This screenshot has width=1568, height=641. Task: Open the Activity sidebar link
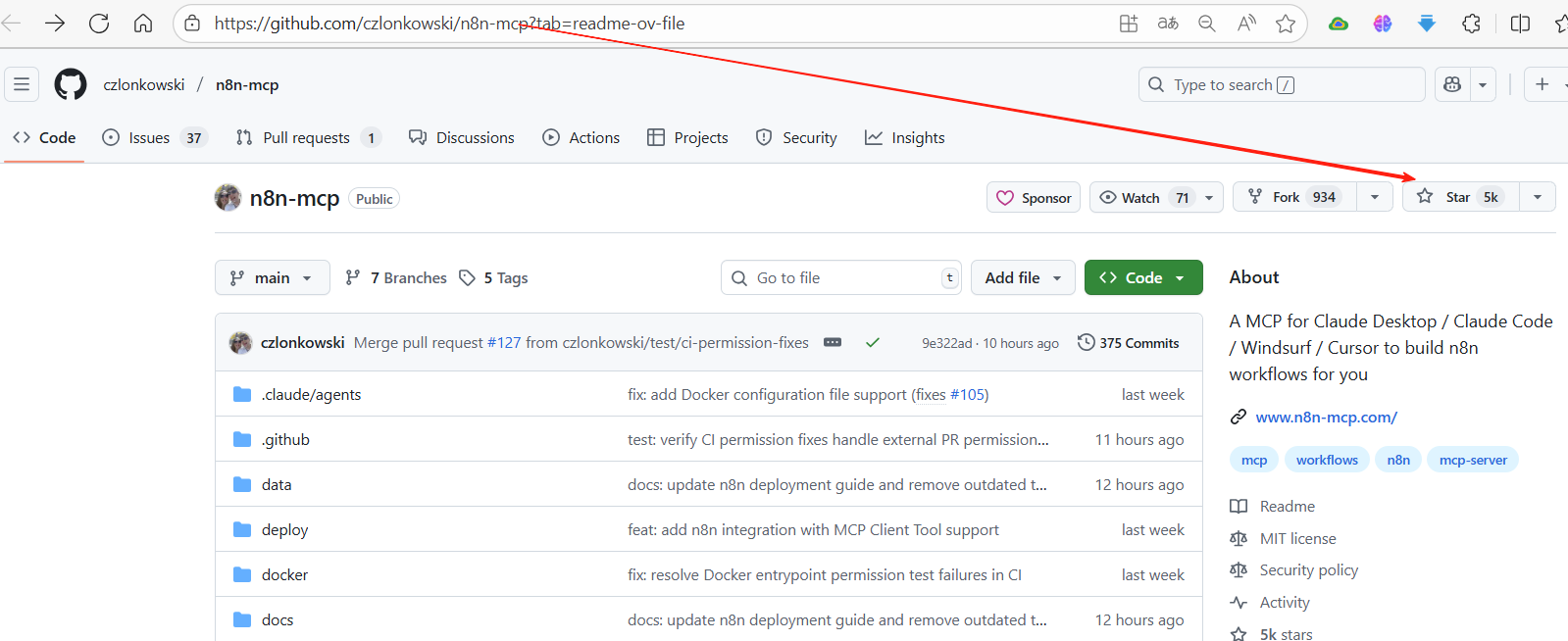[1270, 602]
